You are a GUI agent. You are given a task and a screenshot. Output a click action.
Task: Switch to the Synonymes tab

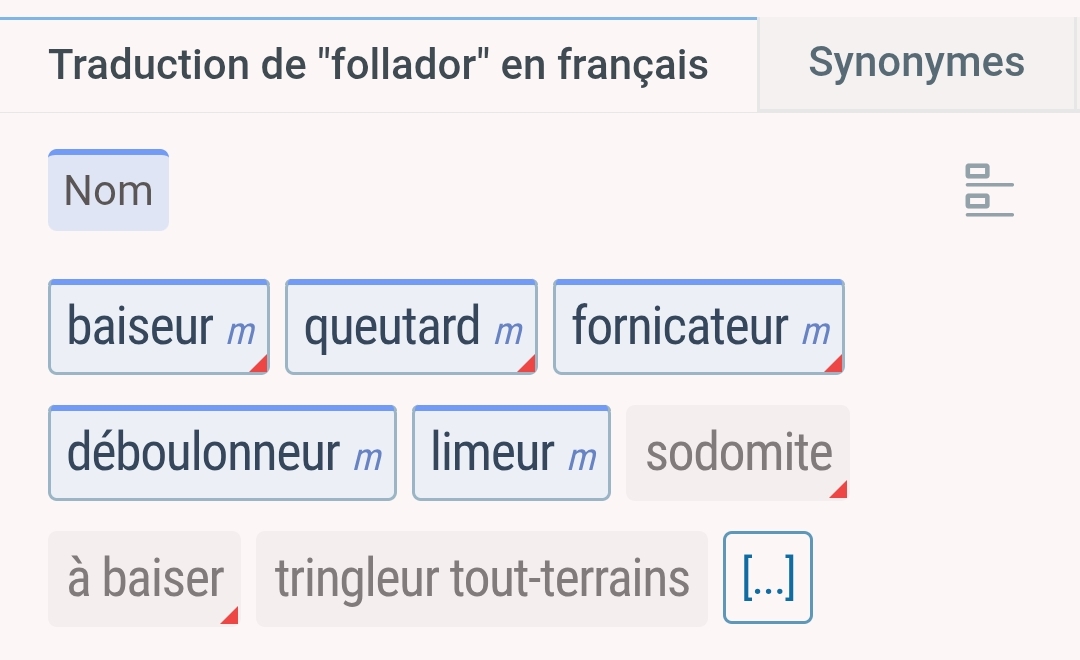pos(916,63)
